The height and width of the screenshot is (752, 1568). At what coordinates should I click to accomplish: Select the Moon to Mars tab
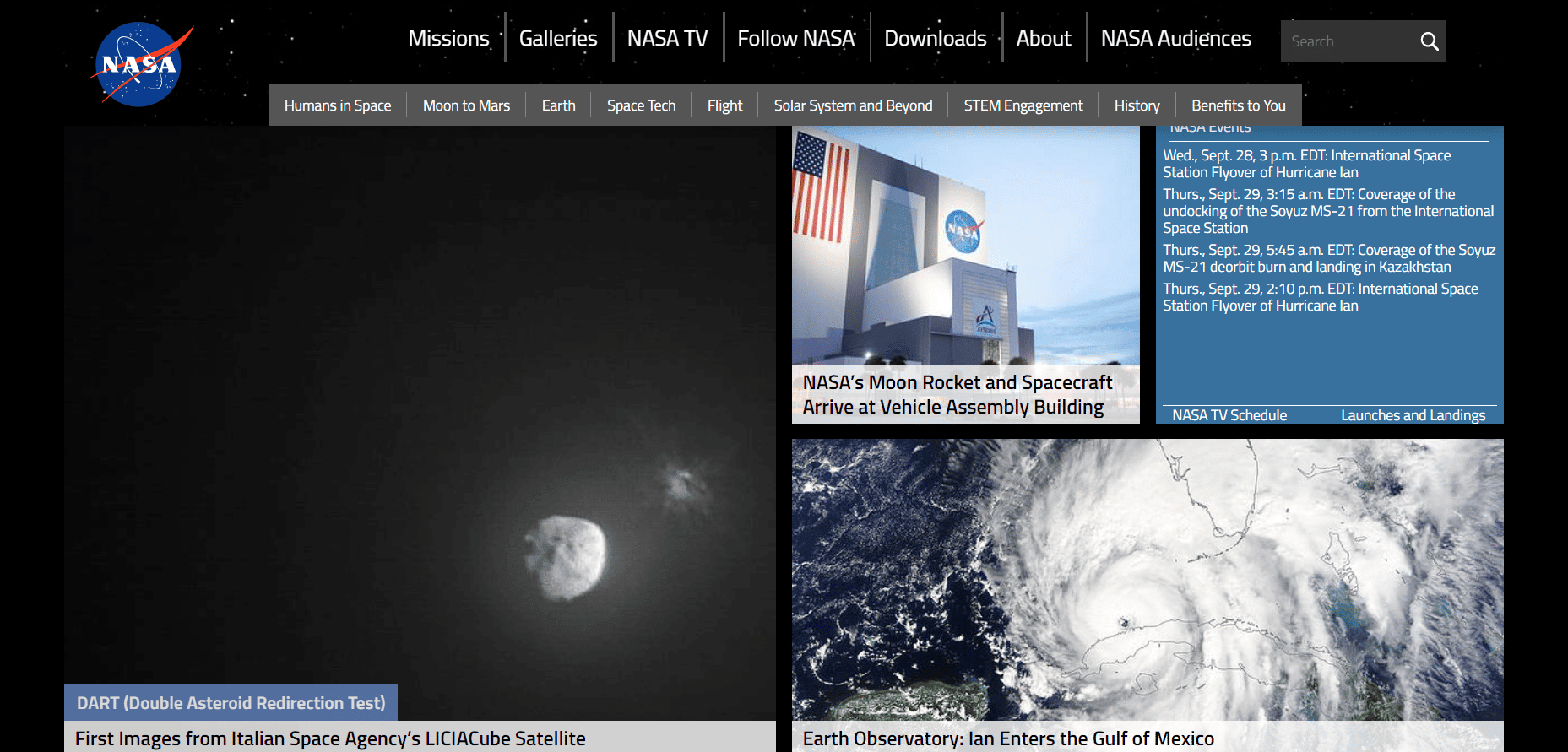point(466,105)
